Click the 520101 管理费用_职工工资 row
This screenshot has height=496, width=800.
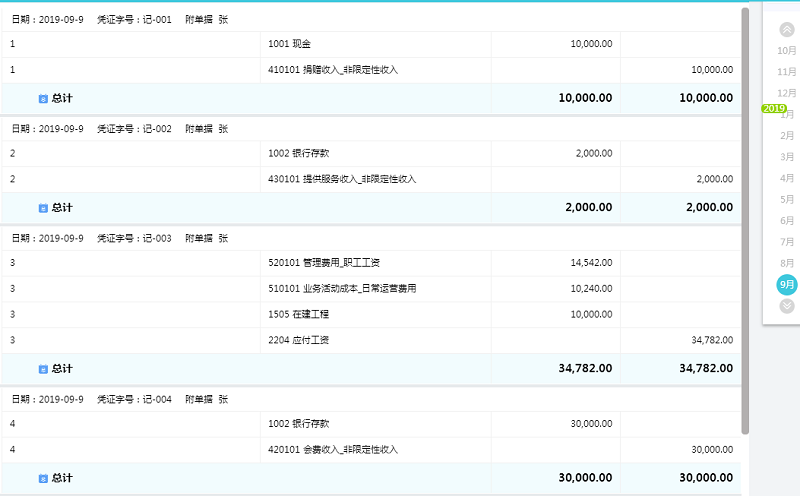371,263
